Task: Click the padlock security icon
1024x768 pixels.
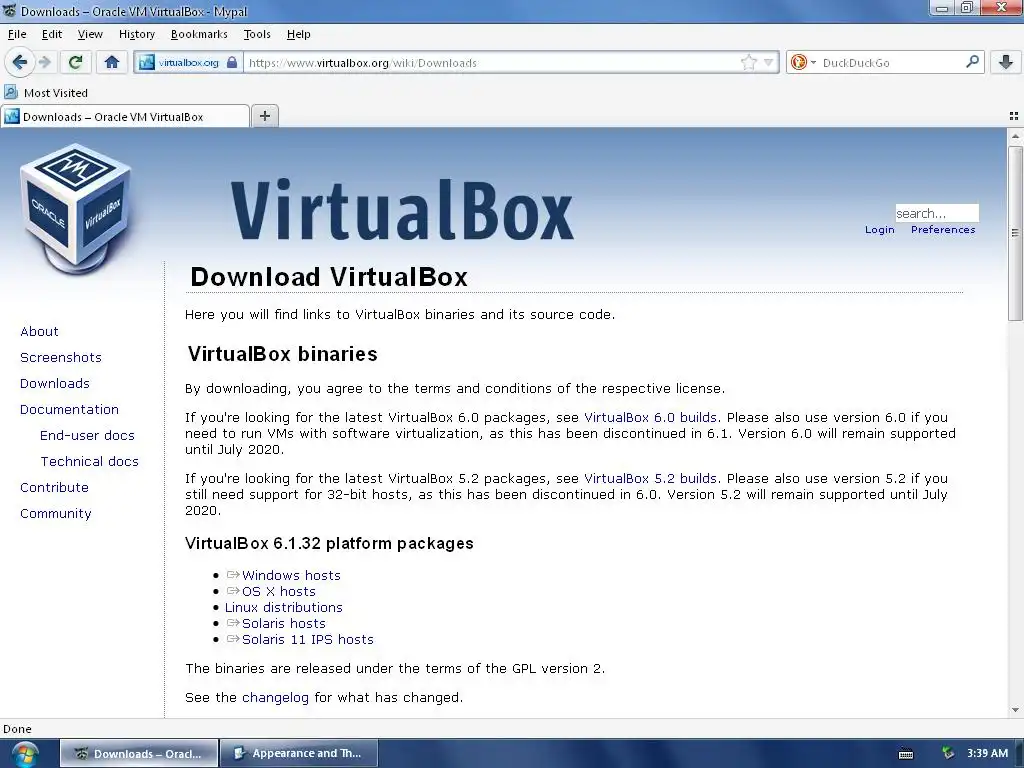Action: 232,63
